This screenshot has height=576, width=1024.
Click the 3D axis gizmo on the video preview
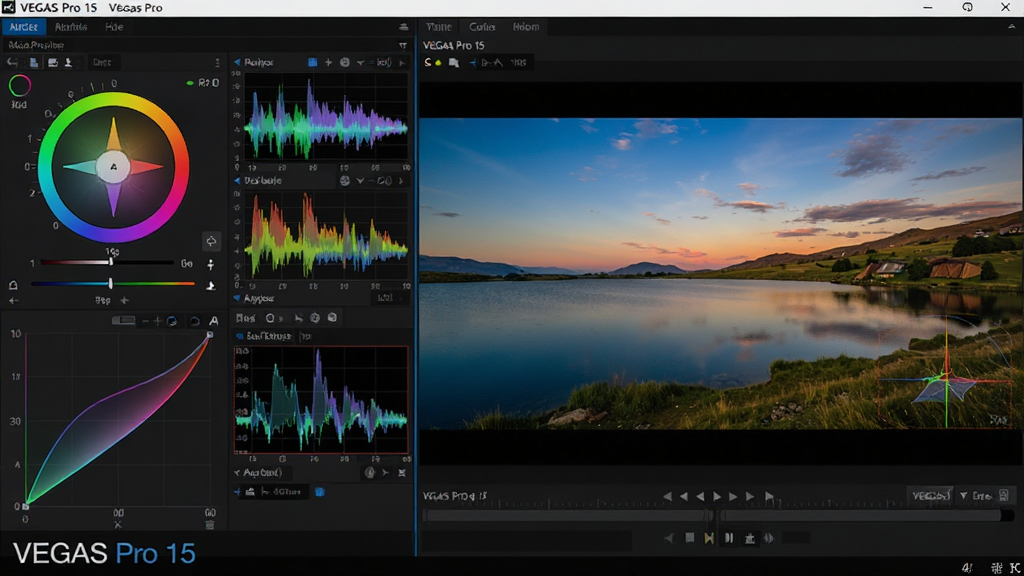946,379
